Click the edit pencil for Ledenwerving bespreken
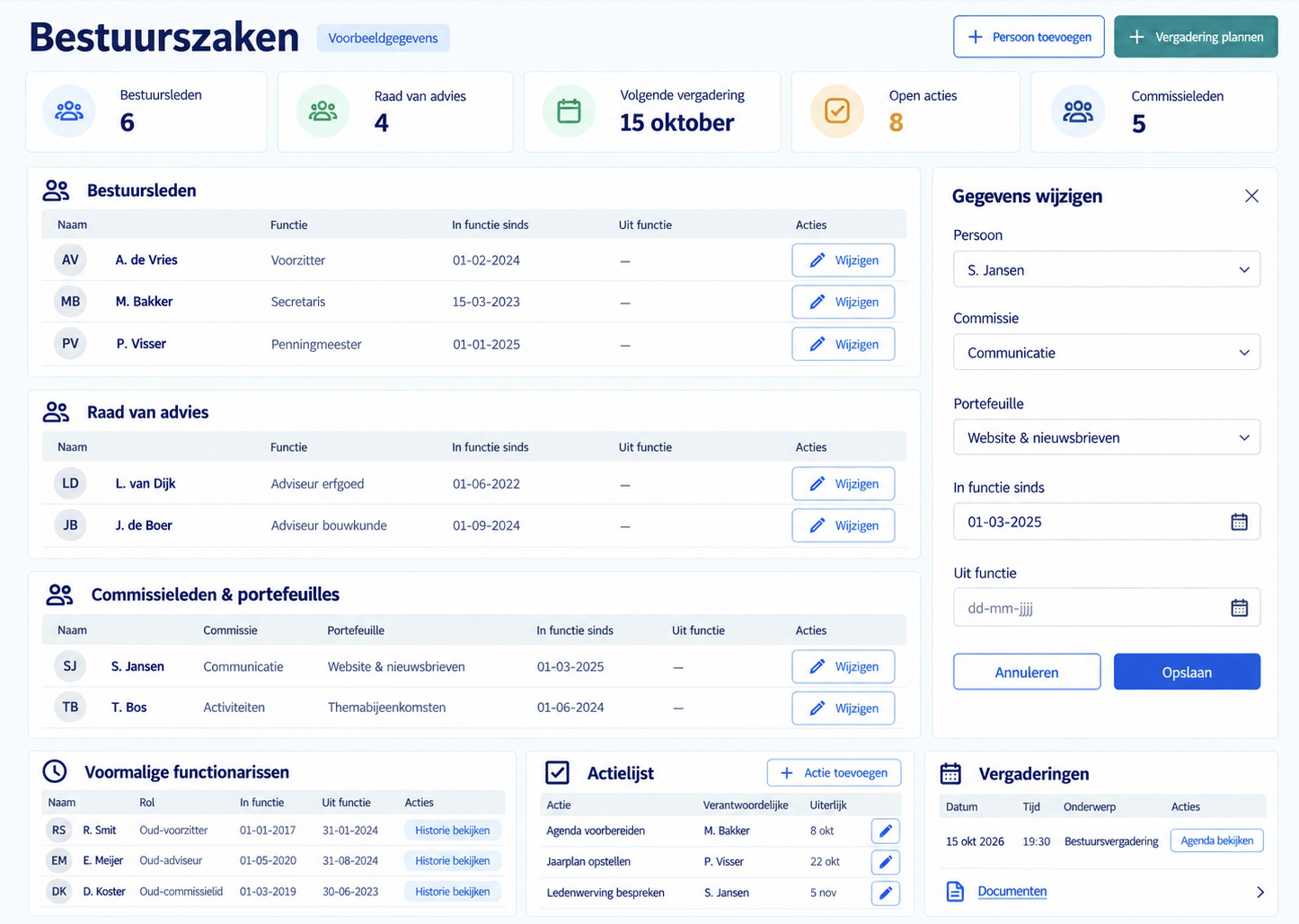The width and height of the screenshot is (1299, 924). (885, 893)
